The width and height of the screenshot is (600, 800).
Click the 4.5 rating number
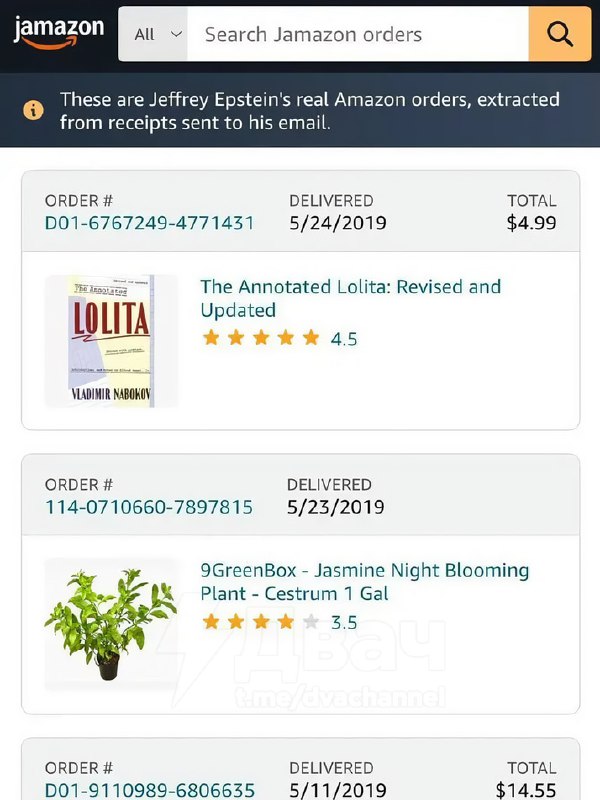pos(344,339)
